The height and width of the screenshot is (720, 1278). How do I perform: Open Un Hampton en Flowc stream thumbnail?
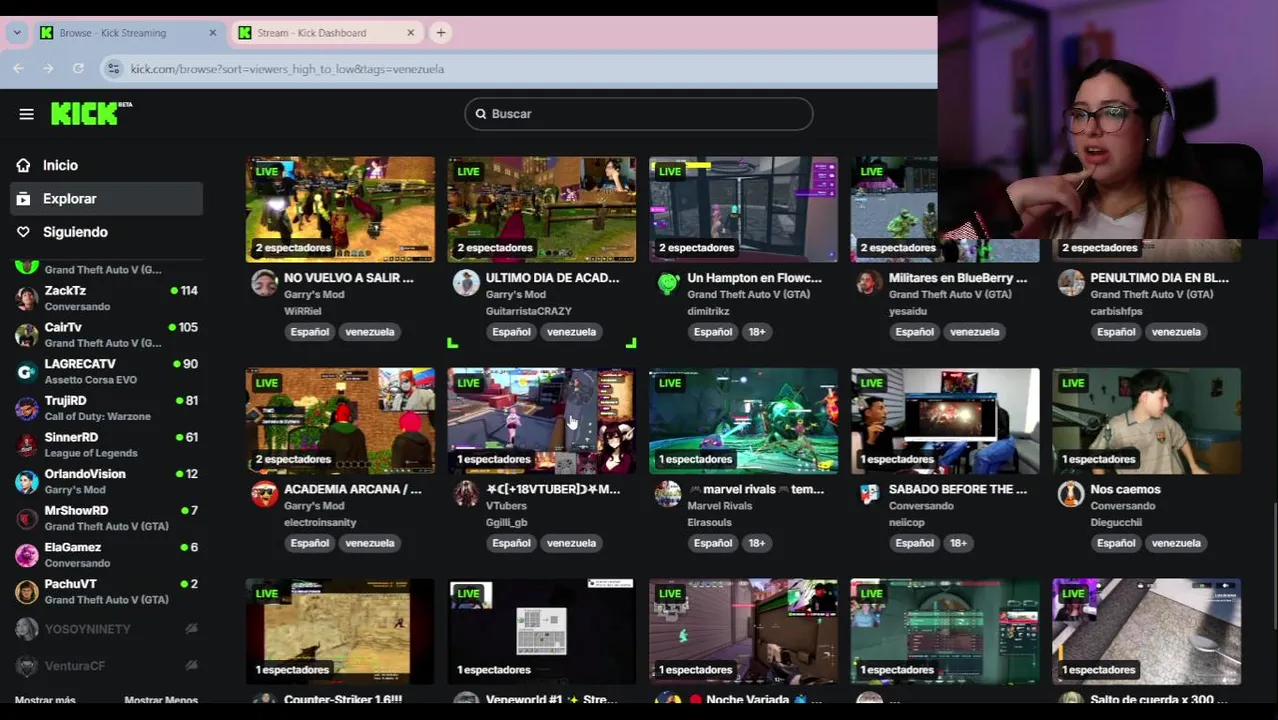(x=743, y=209)
